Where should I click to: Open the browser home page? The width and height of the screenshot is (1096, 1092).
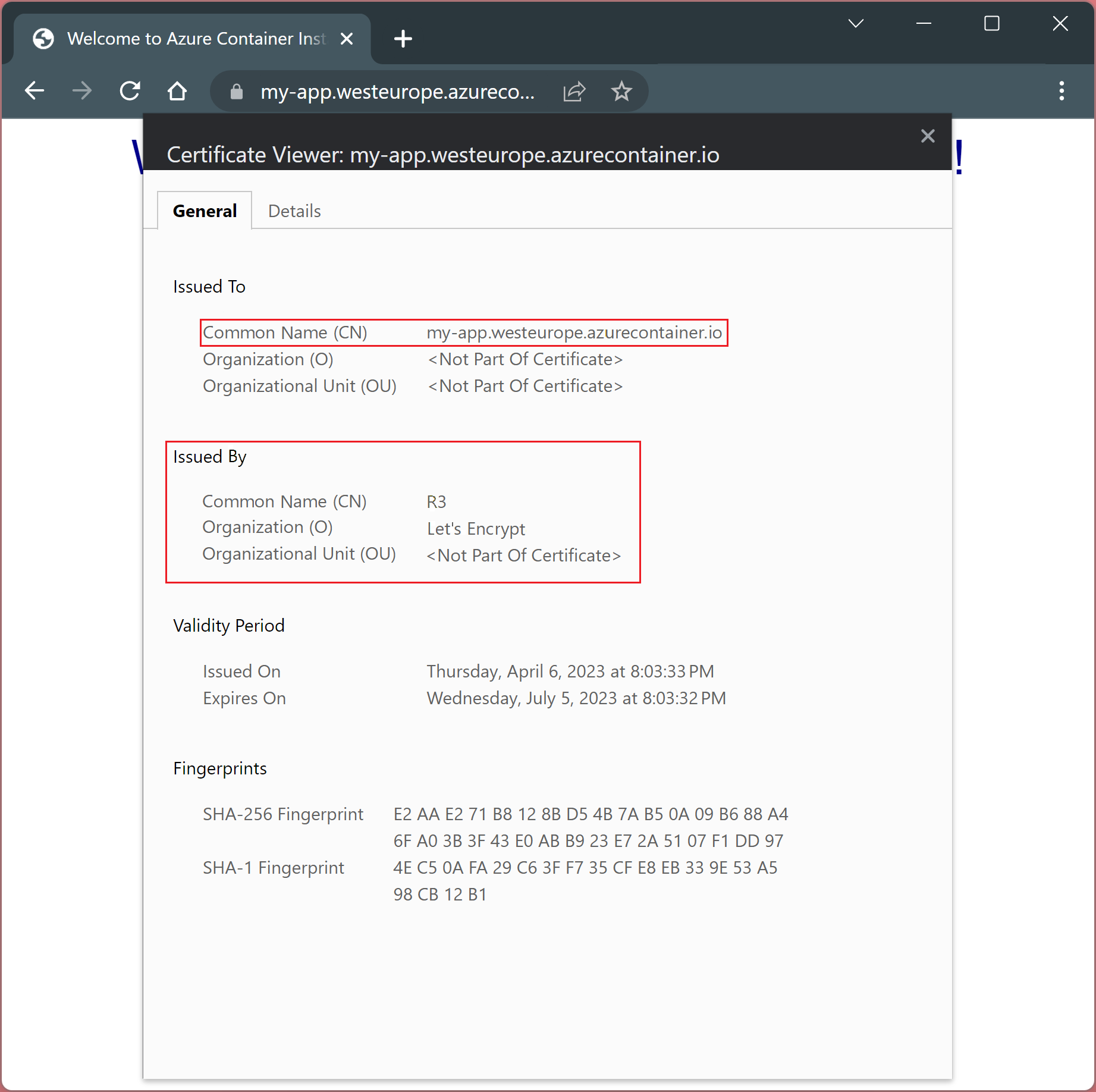[x=177, y=91]
